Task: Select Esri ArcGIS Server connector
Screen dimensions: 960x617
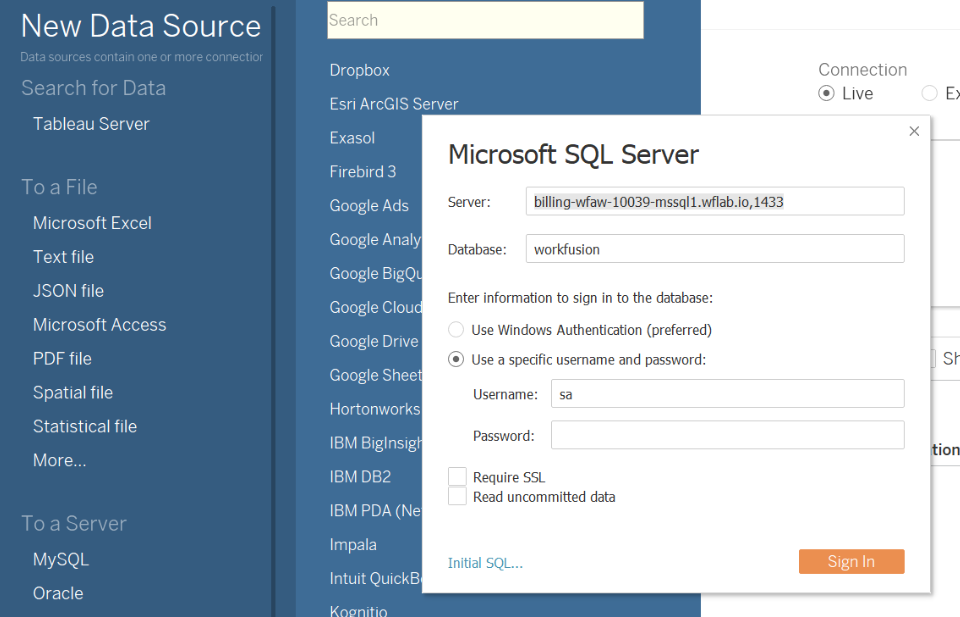Action: 394,104
